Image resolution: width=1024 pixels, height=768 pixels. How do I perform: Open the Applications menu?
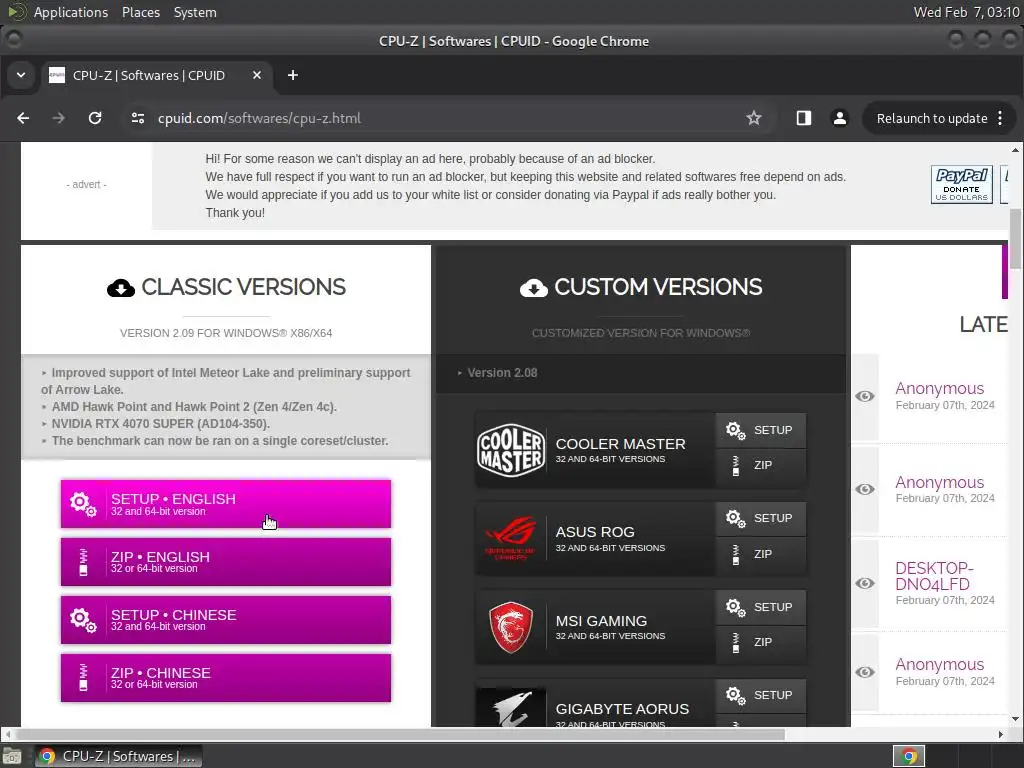[x=71, y=12]
